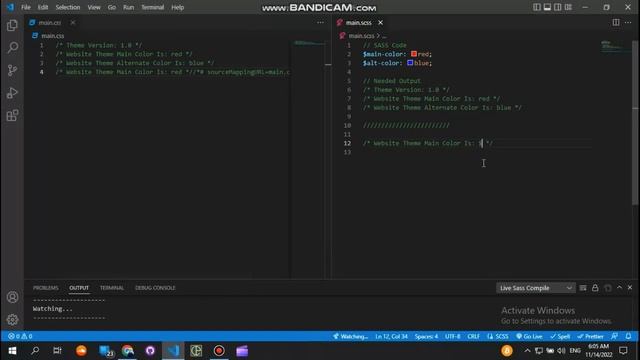Image resolution: width=640 pixels, height=360 pixels.
Task: Click the Prettier status item
Action: [590, 336]
